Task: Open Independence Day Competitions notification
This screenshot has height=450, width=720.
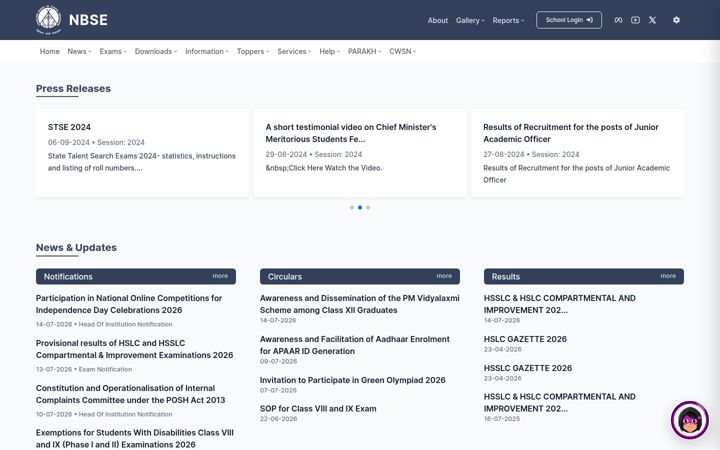Action: click(129, 304)
